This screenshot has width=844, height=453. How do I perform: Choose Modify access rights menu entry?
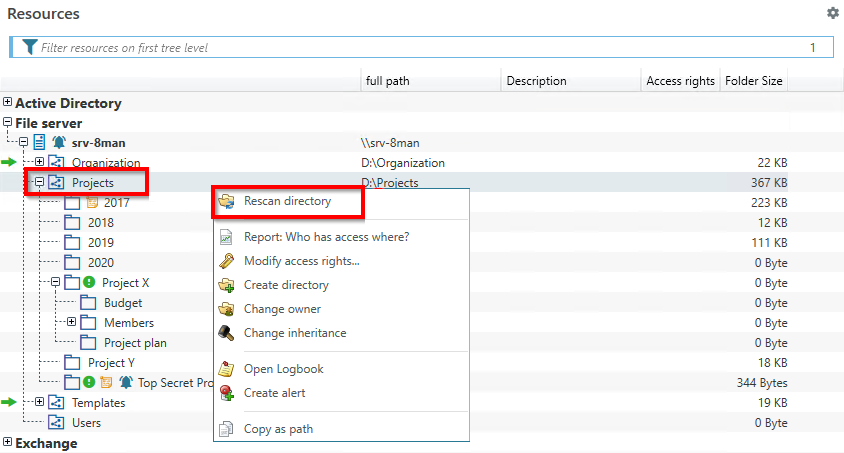301,261
